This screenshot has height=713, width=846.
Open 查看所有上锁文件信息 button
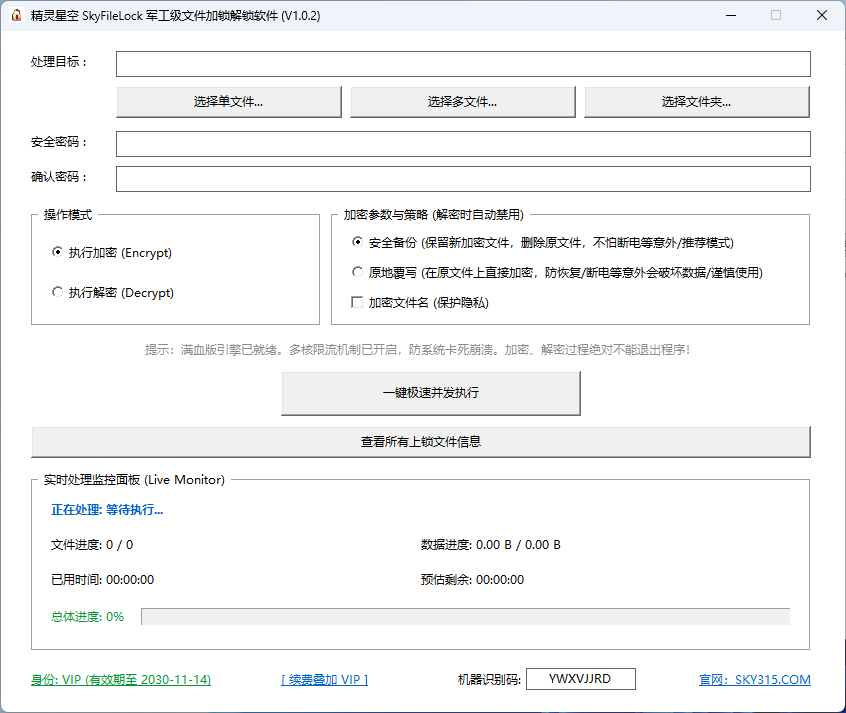[x=421, y=442]
